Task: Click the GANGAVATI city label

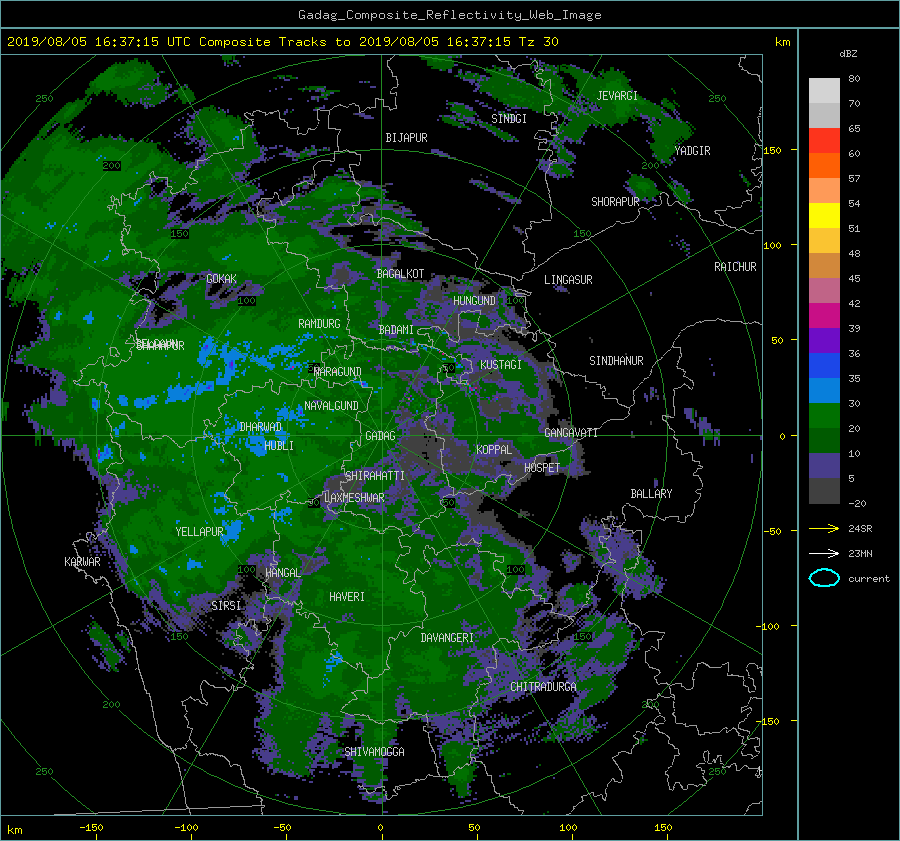Action: click(571, 433)
